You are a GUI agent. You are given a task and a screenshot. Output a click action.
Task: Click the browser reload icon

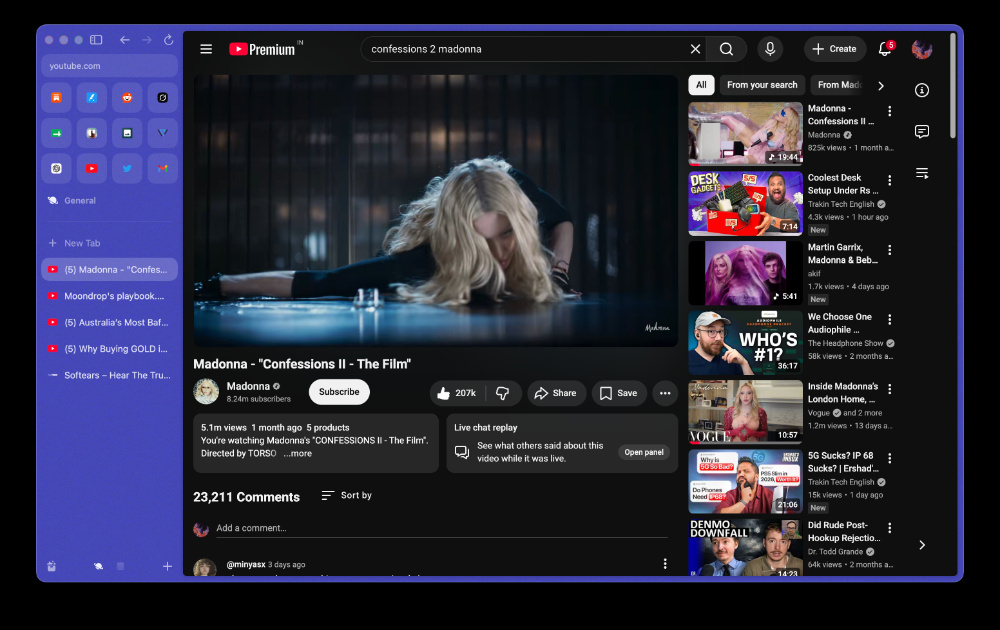[168, 40]
